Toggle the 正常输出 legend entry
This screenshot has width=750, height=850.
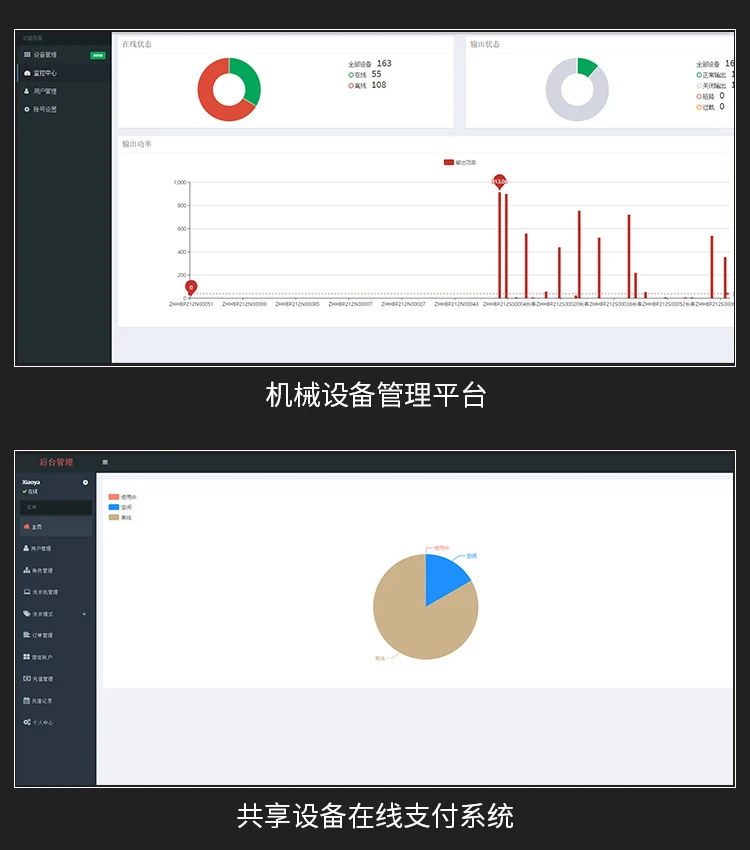click(711, 75)
